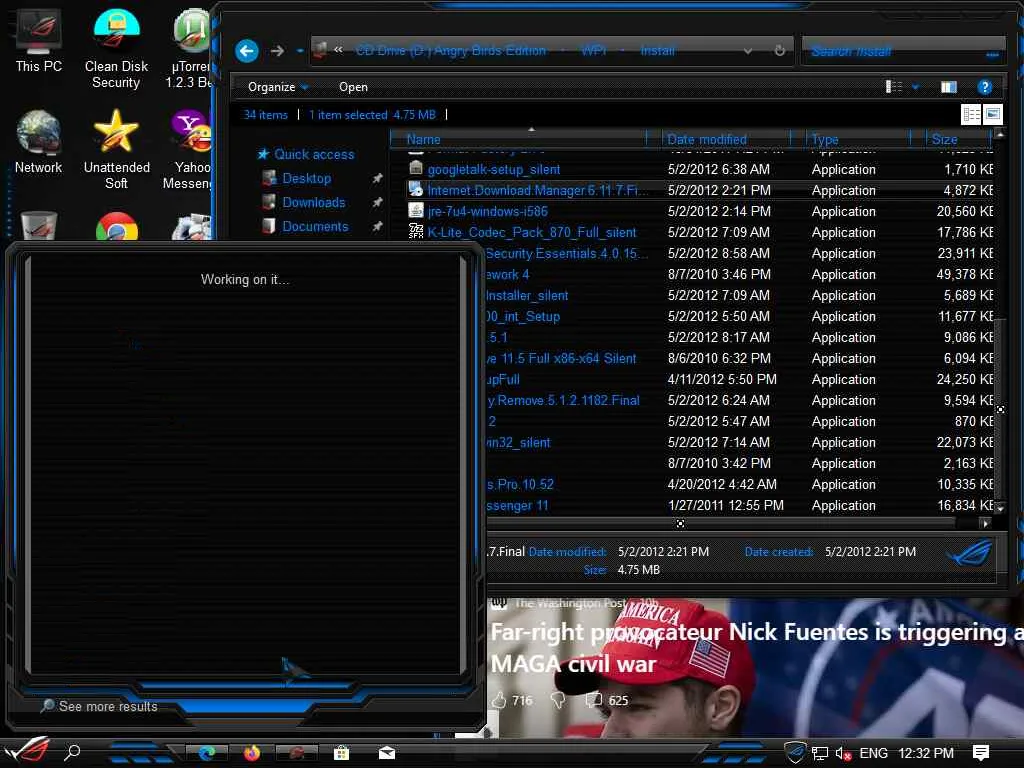Switch to large thumbnails view button

coord(993,114)
